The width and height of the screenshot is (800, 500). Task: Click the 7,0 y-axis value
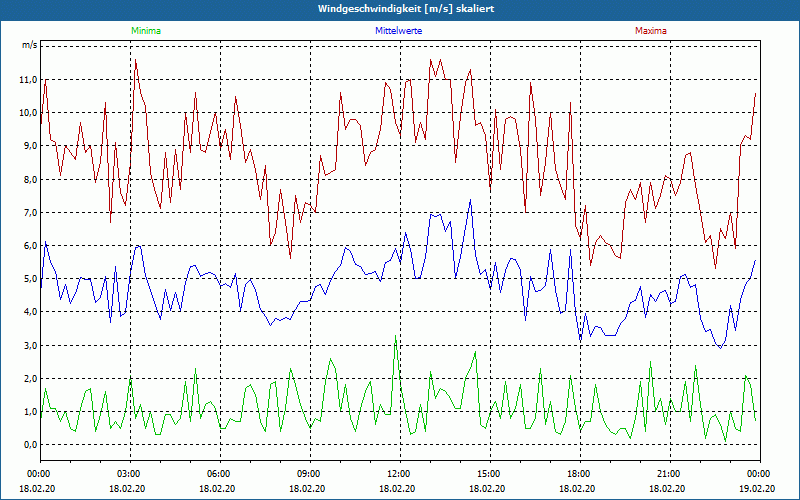(30, 213)
